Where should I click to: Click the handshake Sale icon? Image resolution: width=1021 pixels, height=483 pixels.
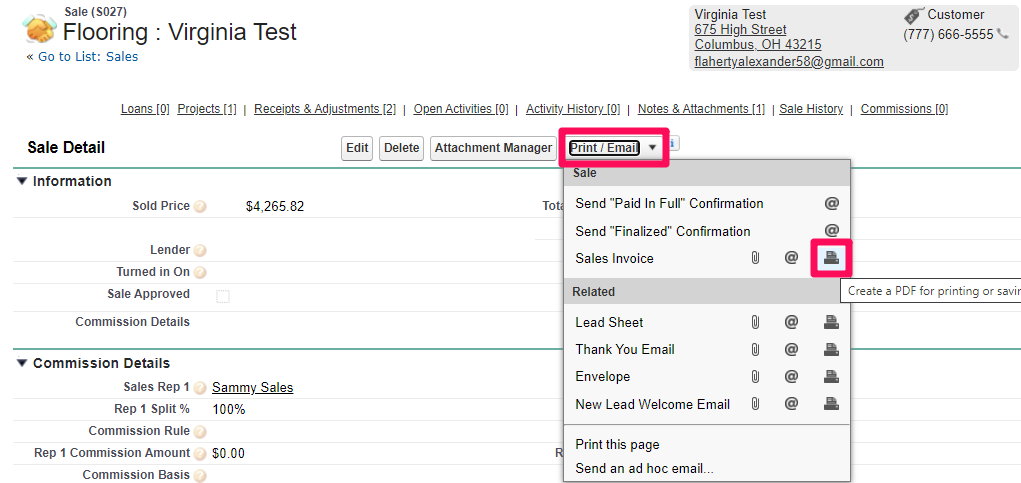point(39,29)
